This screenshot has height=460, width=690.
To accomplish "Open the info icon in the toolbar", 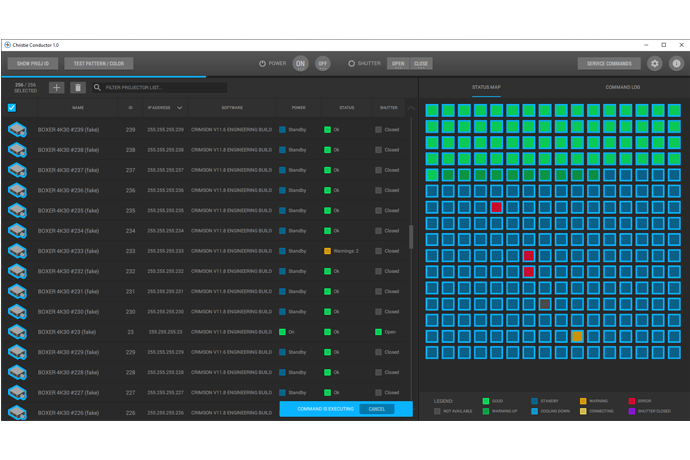I will 676,63.
